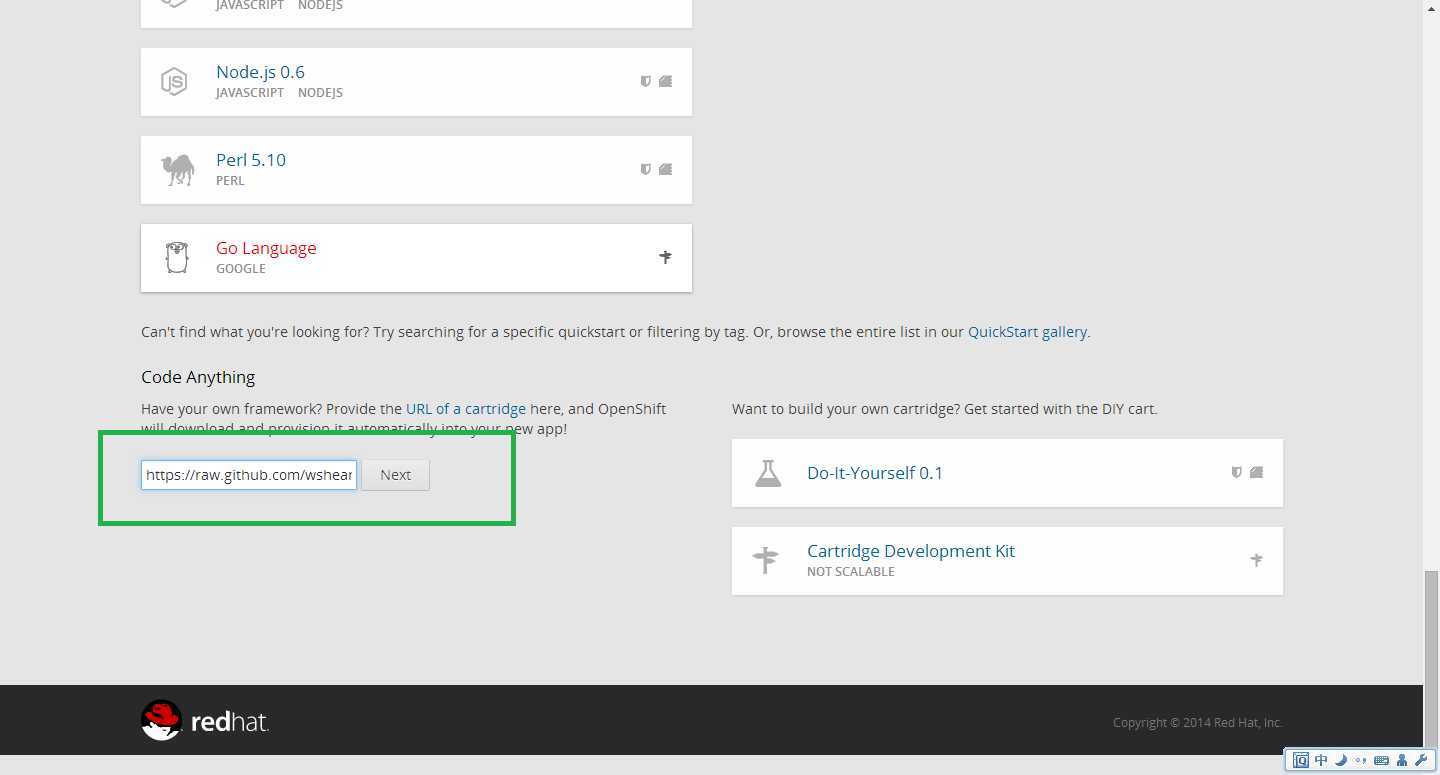This screenshot has height=775, width=1440.
Task: Toggle the Chinese input mode icon
Action: pyautogui.click(x=1321, y=760)
